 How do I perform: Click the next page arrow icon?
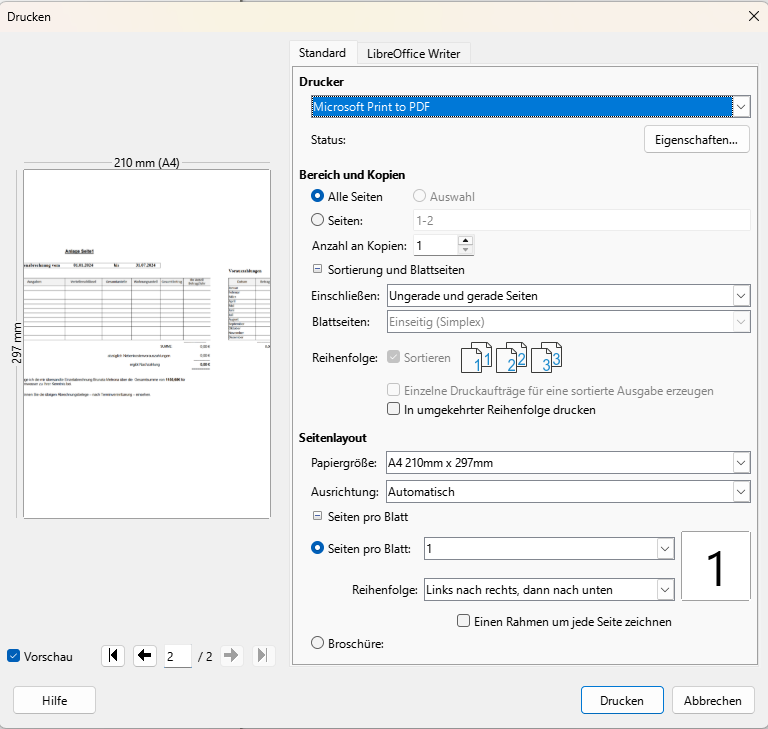tap(231, 656)
